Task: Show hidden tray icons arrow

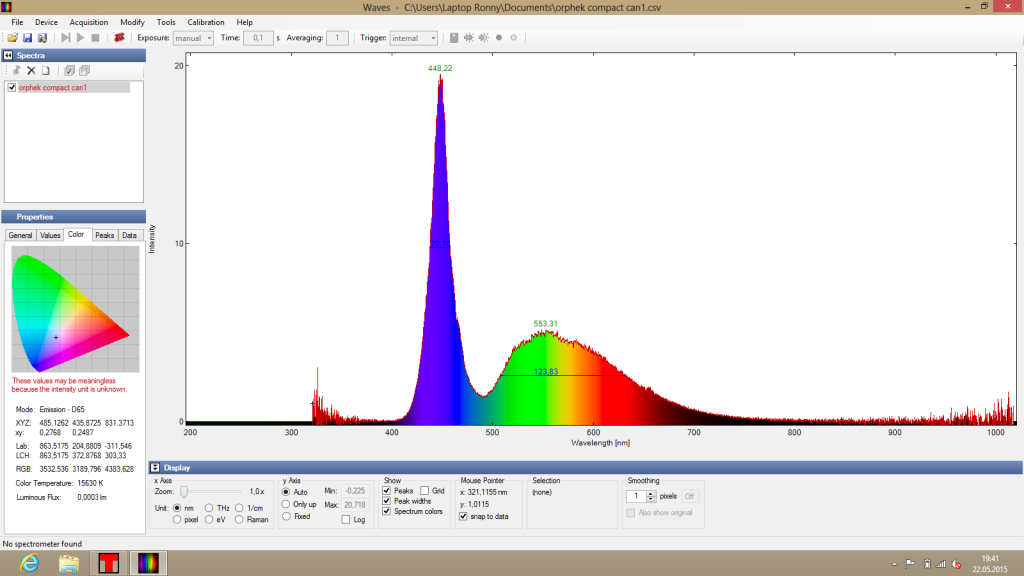Action: click(894, 564)
